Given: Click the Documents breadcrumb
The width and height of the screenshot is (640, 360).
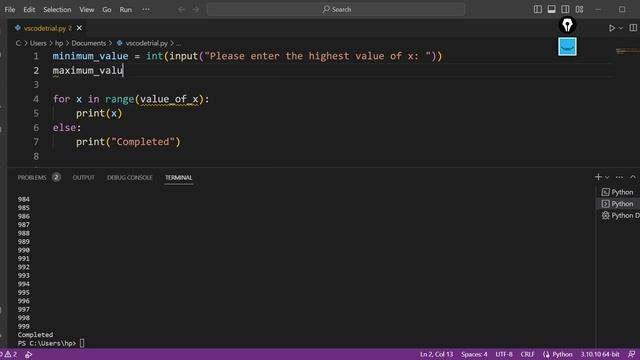Looking at the screenshot, I should pos(89,43).
